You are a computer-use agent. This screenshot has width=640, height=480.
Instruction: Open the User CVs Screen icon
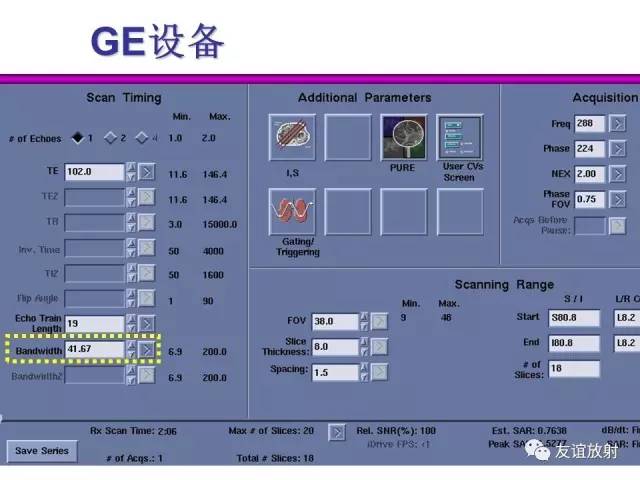[460, 137]
